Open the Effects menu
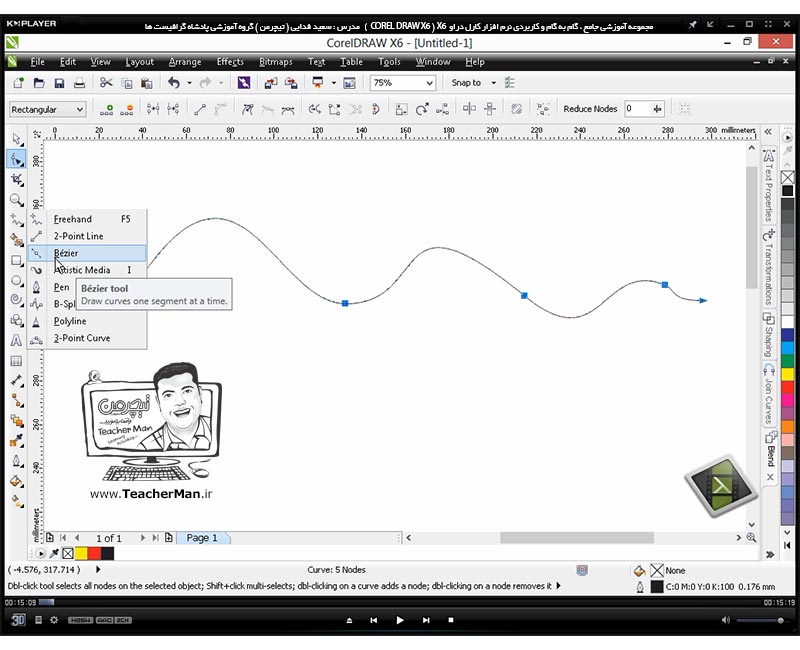Screen dimensions: 800x650 point(230,62)
